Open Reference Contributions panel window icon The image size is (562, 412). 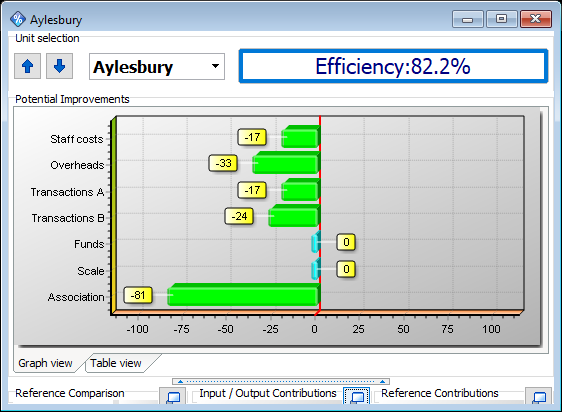(x=538, y=396)
